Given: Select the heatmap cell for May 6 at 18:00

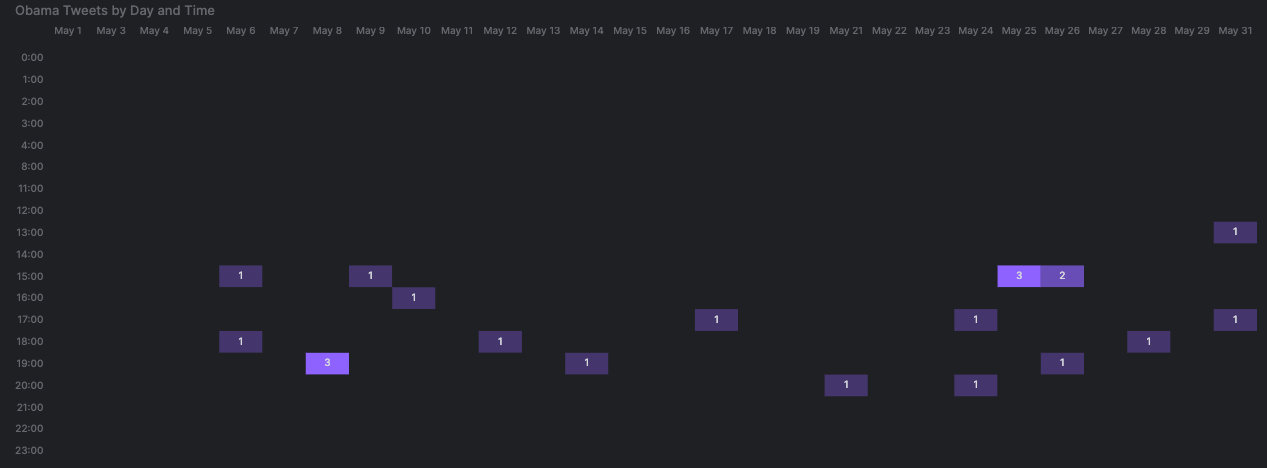Looking at the screenshot, I should 241,342.
